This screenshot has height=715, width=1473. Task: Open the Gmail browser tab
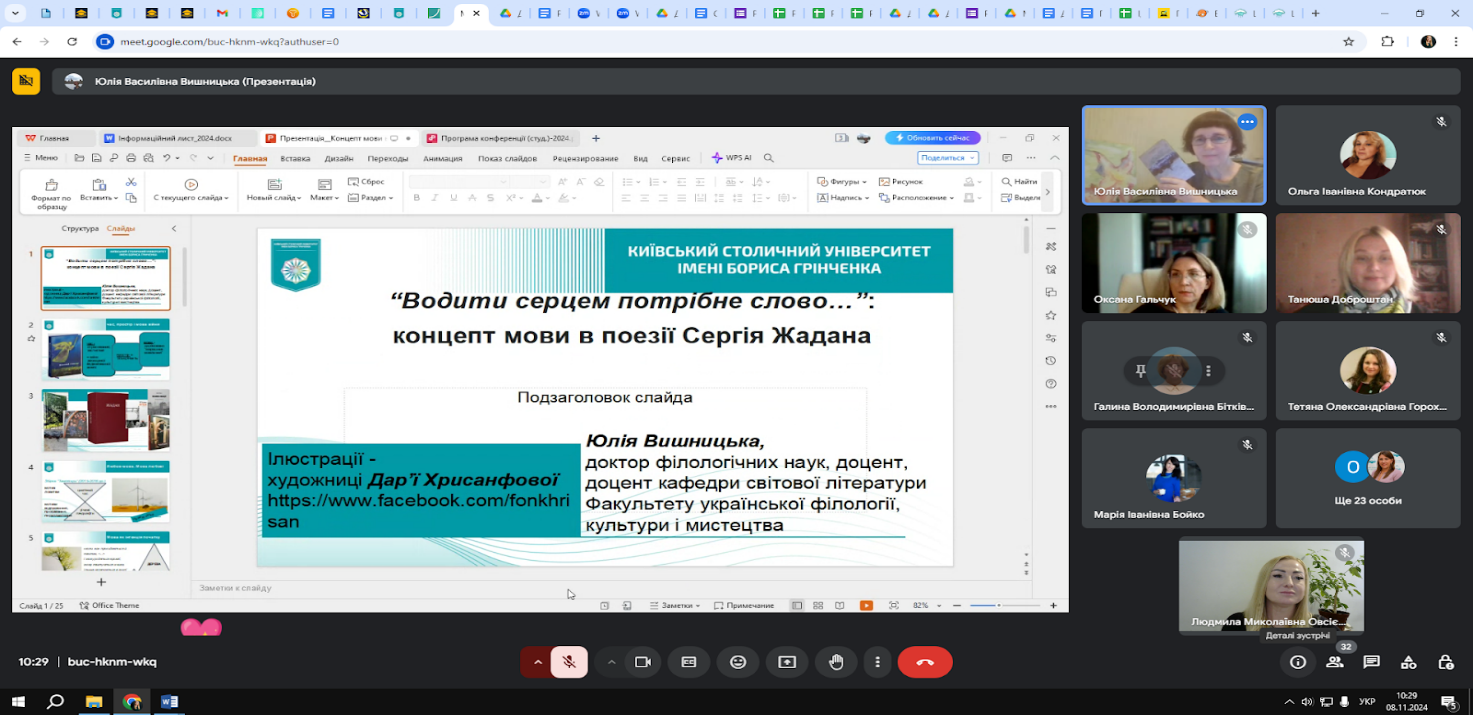pos(222,14)
